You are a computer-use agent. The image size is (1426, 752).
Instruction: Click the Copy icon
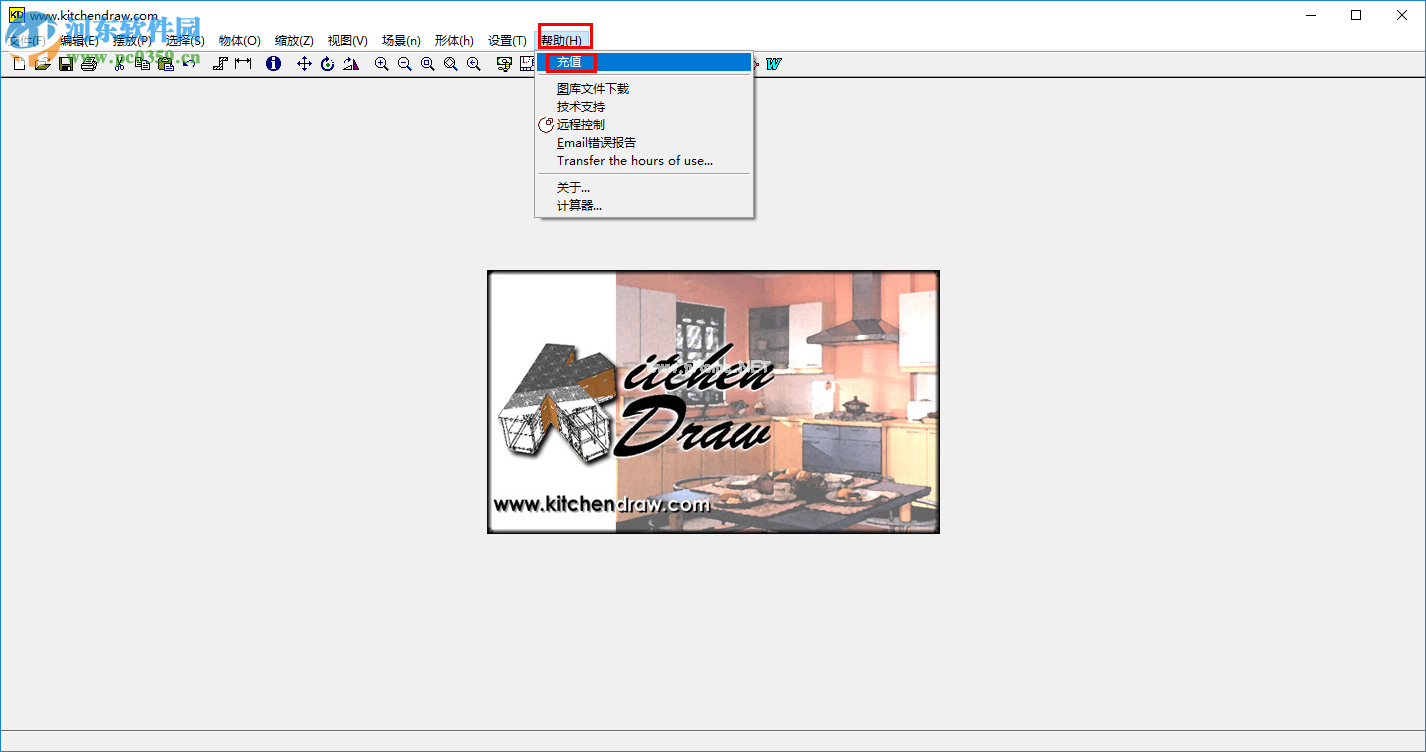(x=142, y=64)
